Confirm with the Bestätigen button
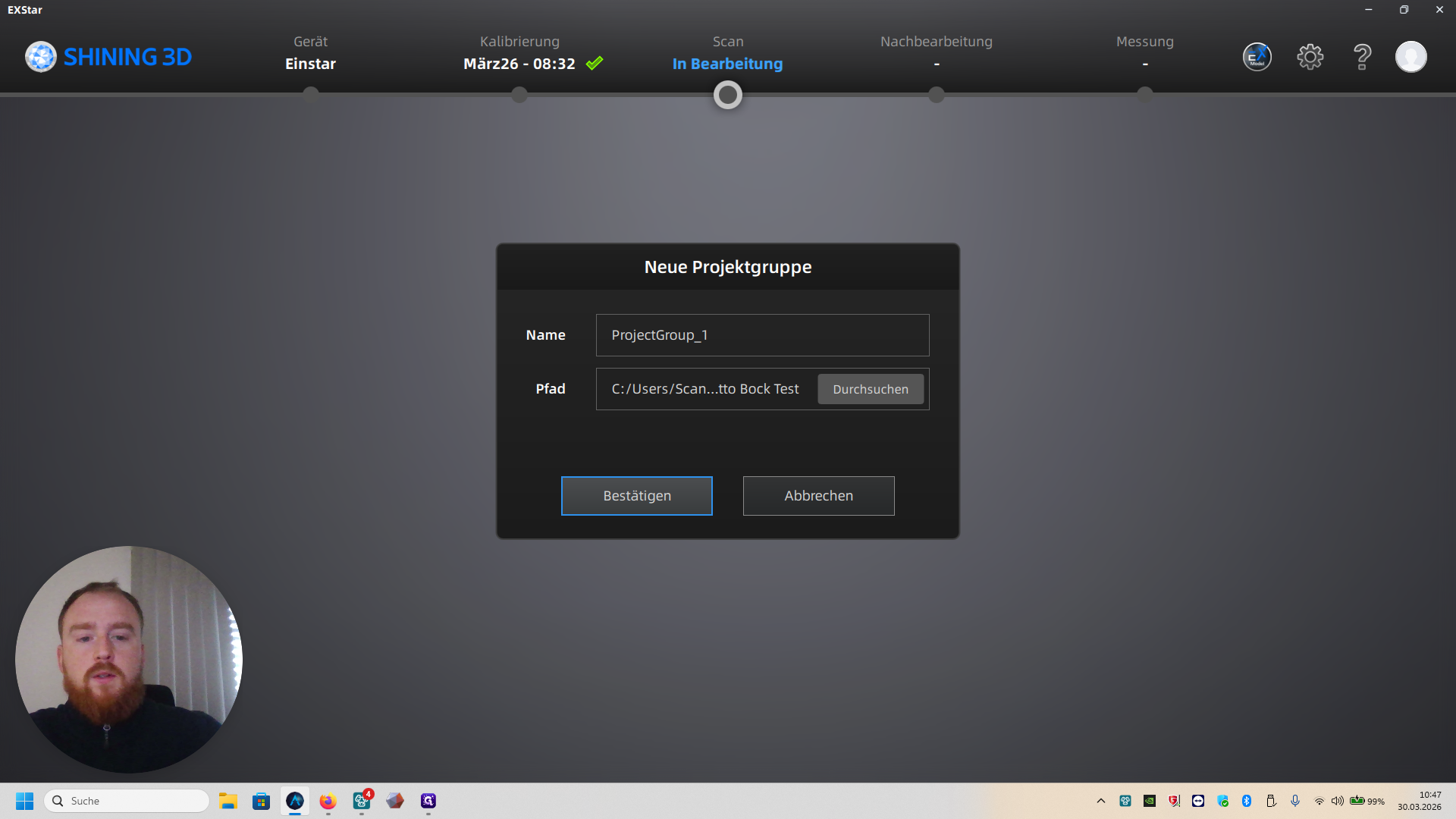This screenshot has width=1456, height=819. point(636,496)
